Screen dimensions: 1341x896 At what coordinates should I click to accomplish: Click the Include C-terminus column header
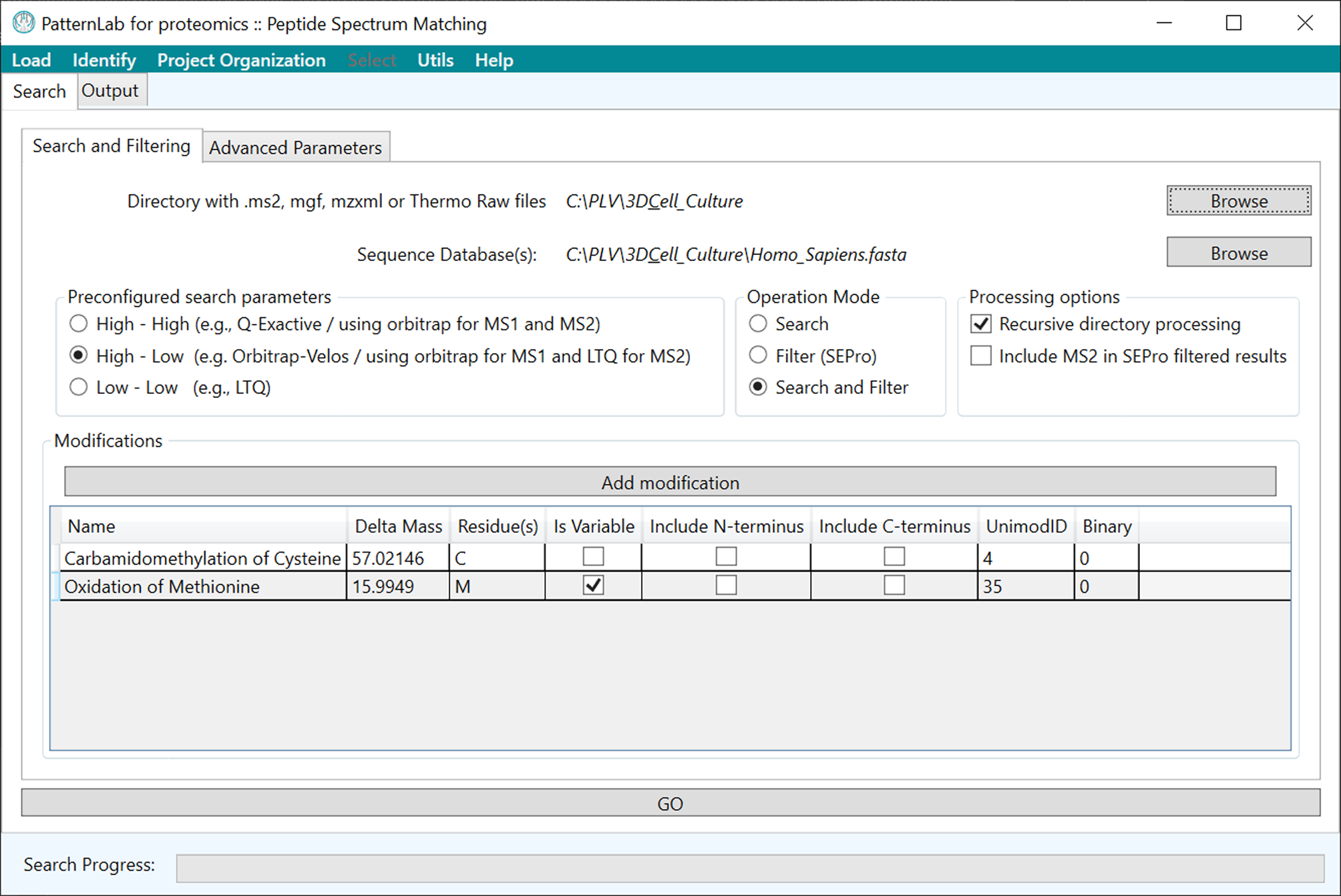pos(895,526)
